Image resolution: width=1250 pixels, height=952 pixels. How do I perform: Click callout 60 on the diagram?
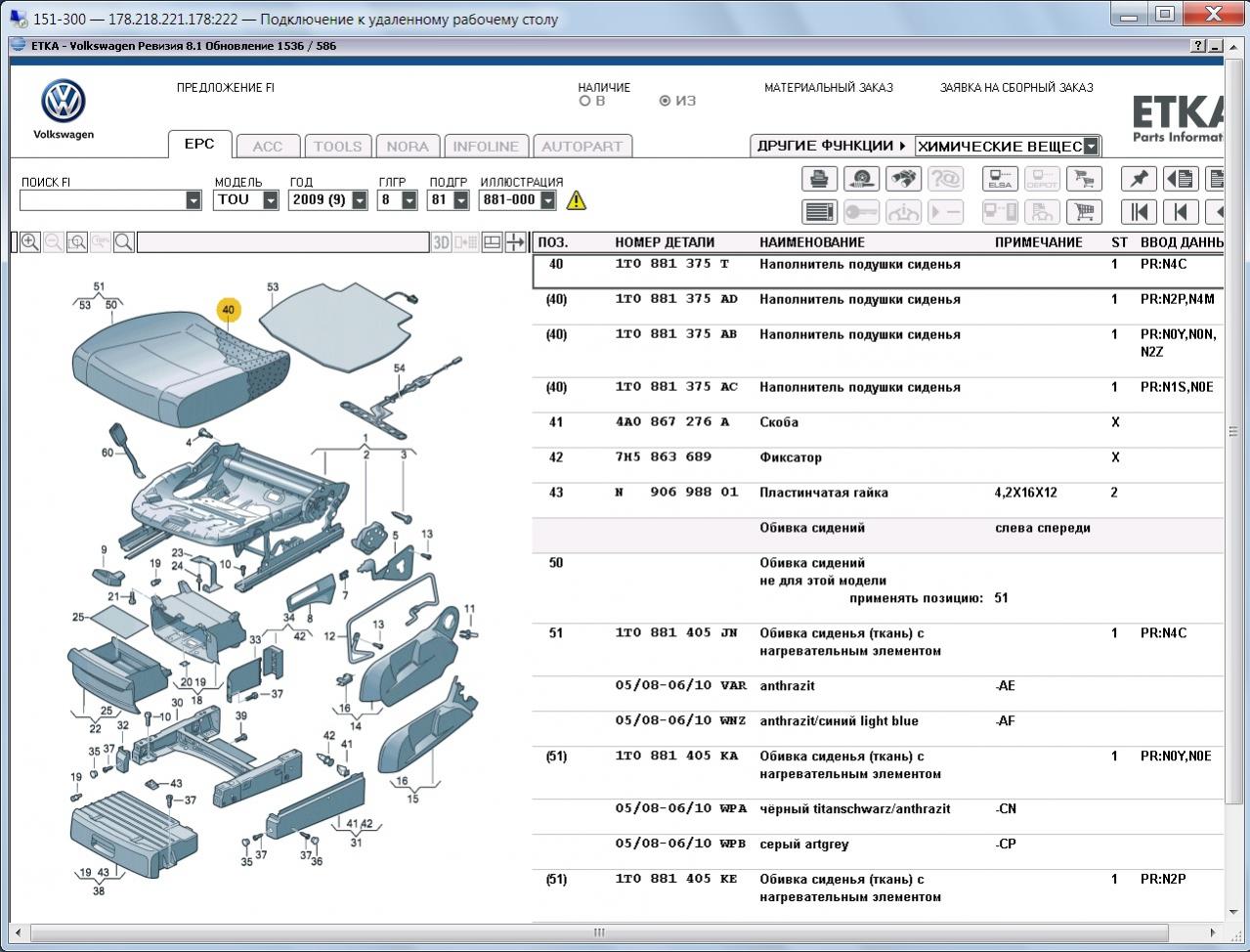108,453
